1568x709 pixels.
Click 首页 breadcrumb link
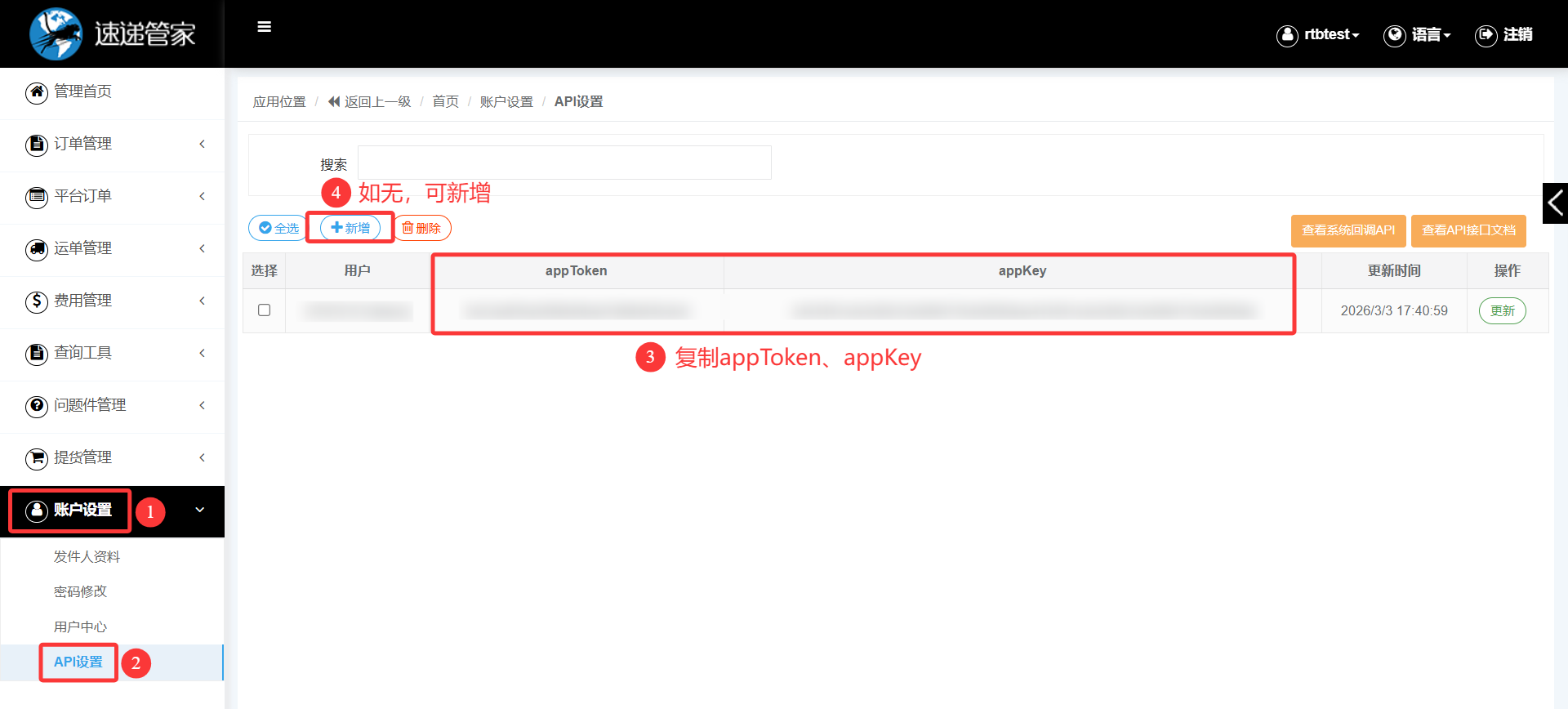[445, 101]
